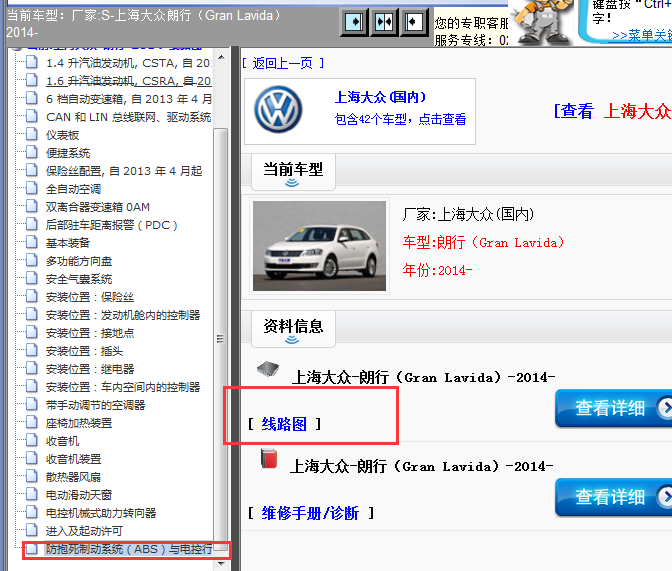
Task: Click the white Gran Lavida car thumbnail
Action: point(319,246)
